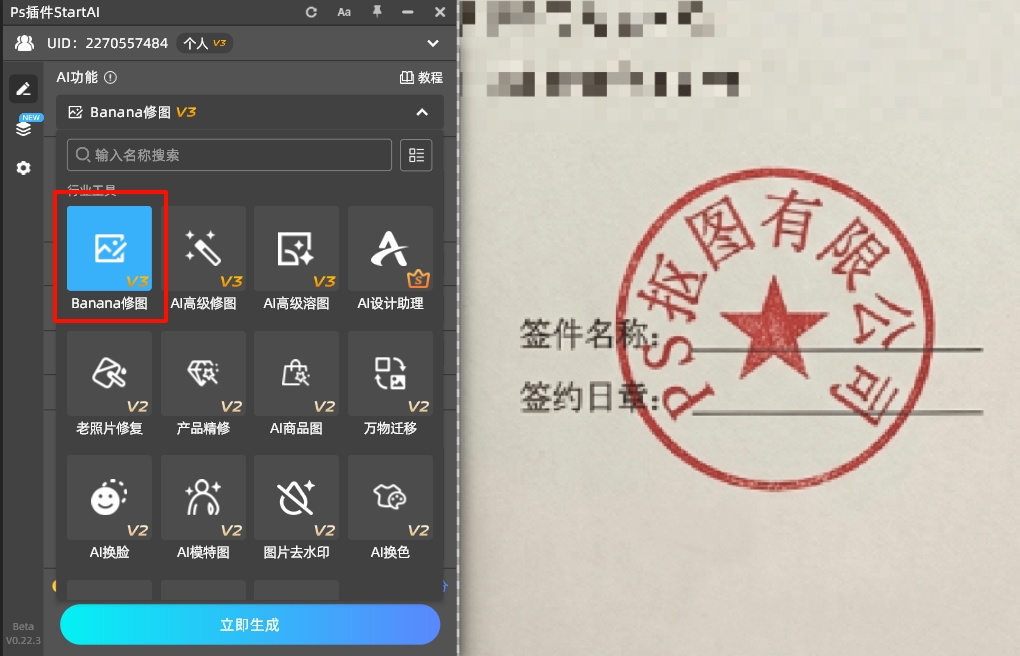The width and height of the screenshot is (1020, 656).
Task: Open the AI设计助理 tool
Action: coord(389,249)
